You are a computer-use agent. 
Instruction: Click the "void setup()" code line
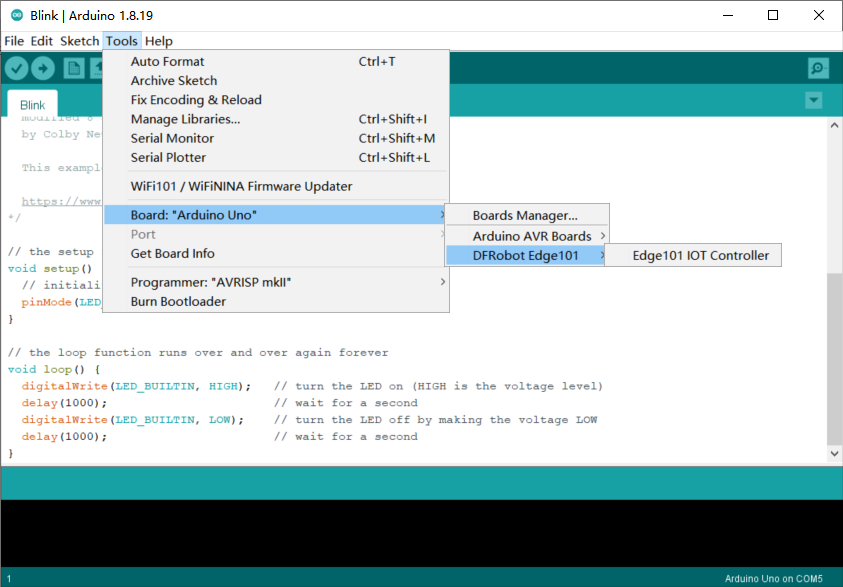pyautogui.click(x=50, y=268)
